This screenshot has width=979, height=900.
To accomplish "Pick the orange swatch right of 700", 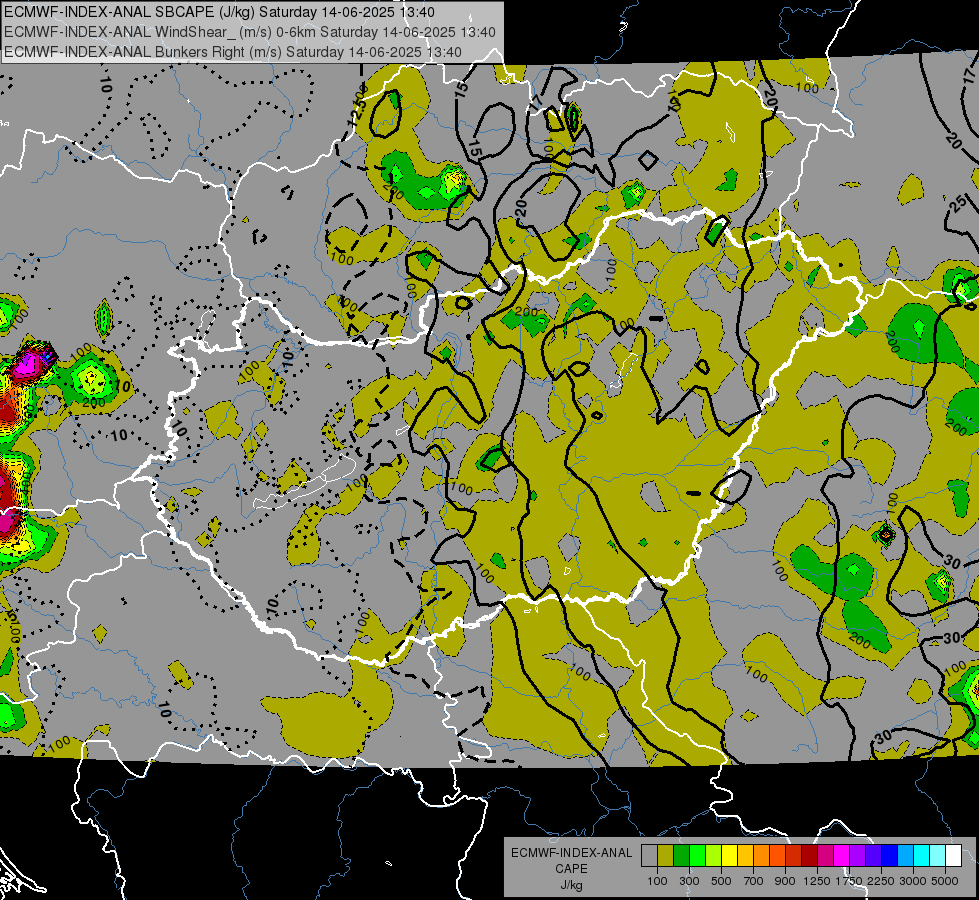I will pos(761,855).
